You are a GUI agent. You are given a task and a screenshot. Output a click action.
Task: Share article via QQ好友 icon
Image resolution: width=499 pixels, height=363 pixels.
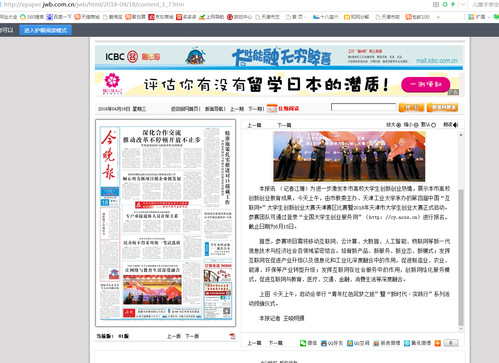click(324, 343)
